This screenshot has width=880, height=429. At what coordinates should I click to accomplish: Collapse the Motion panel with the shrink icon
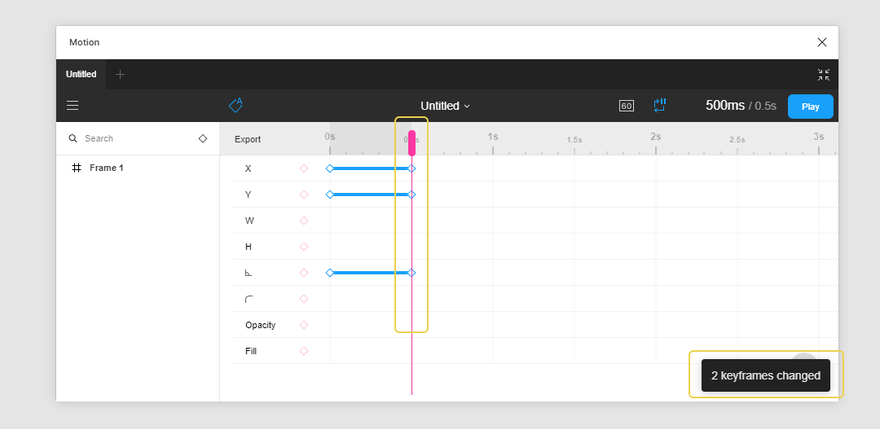click(823, 75)
